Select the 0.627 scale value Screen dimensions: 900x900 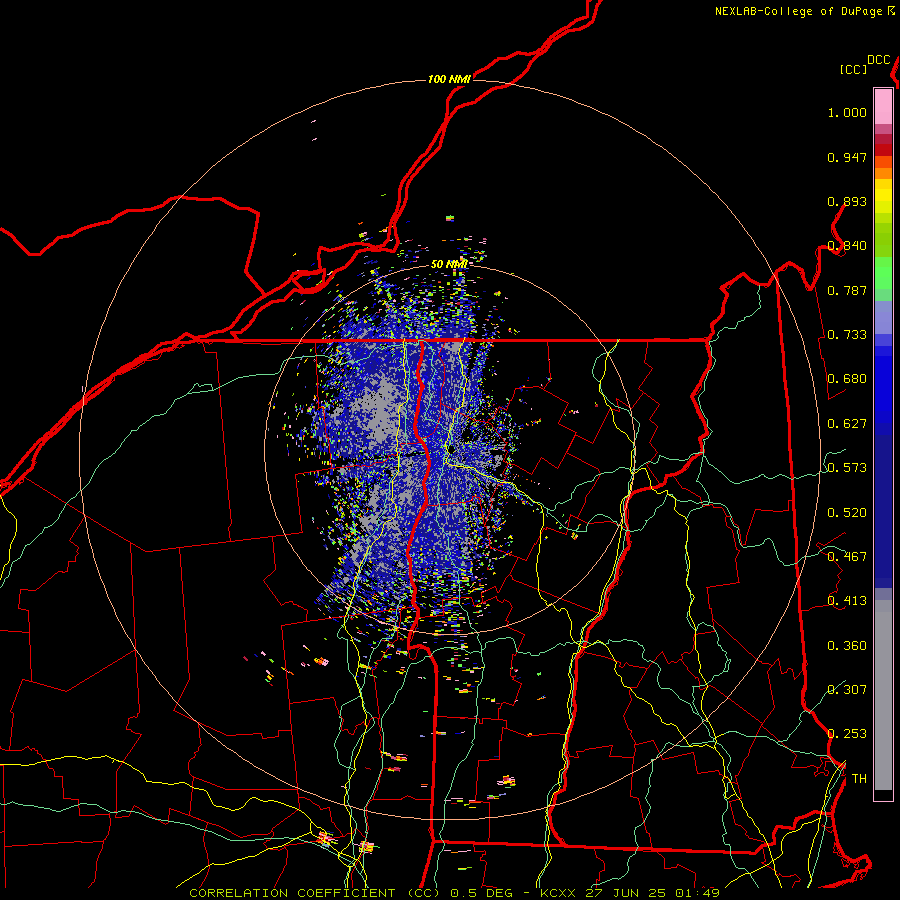(x=847, y=424)
